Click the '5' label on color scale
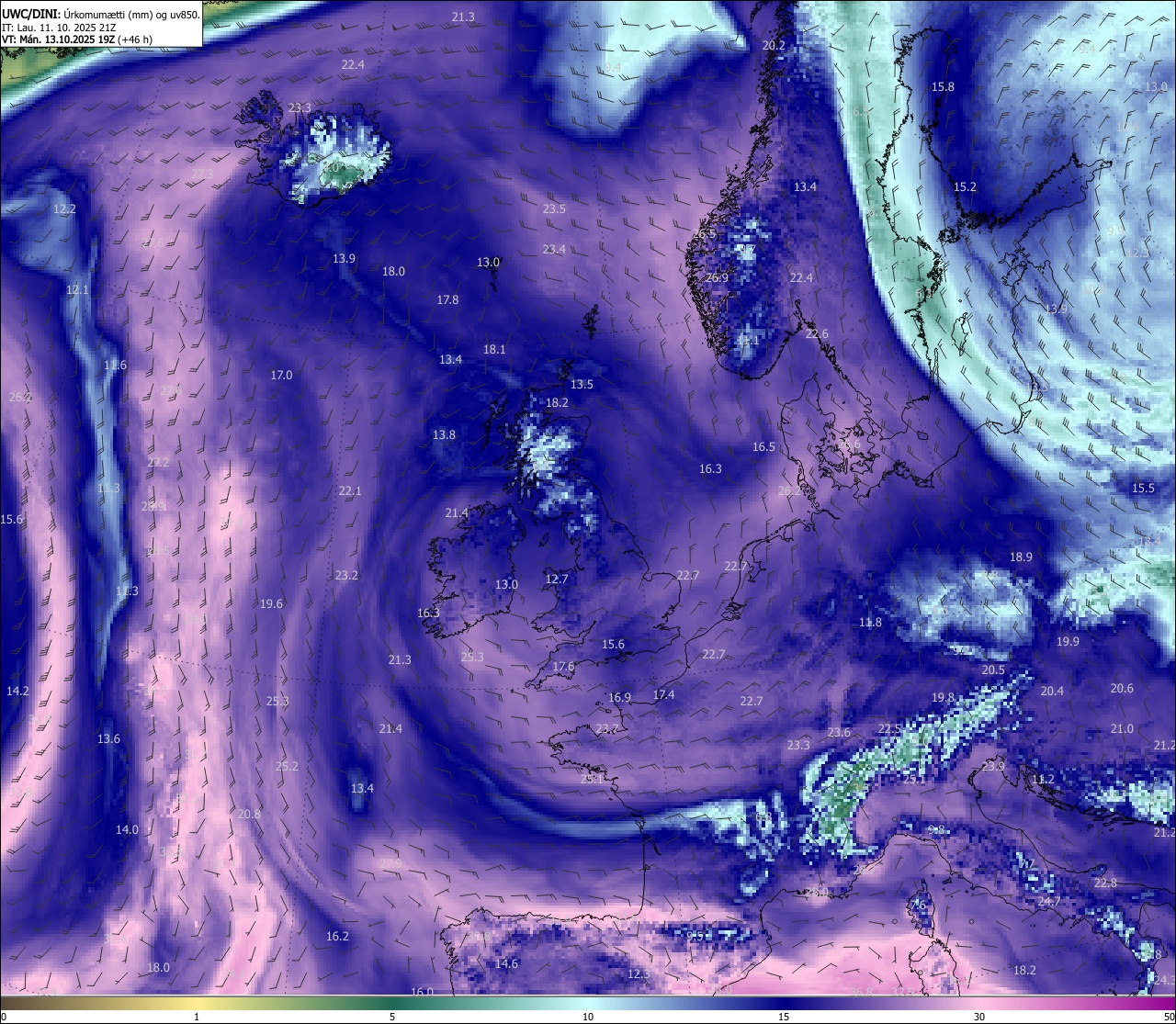The width and height of the screenshot is (1176, 1024). tap(392, 1017)
